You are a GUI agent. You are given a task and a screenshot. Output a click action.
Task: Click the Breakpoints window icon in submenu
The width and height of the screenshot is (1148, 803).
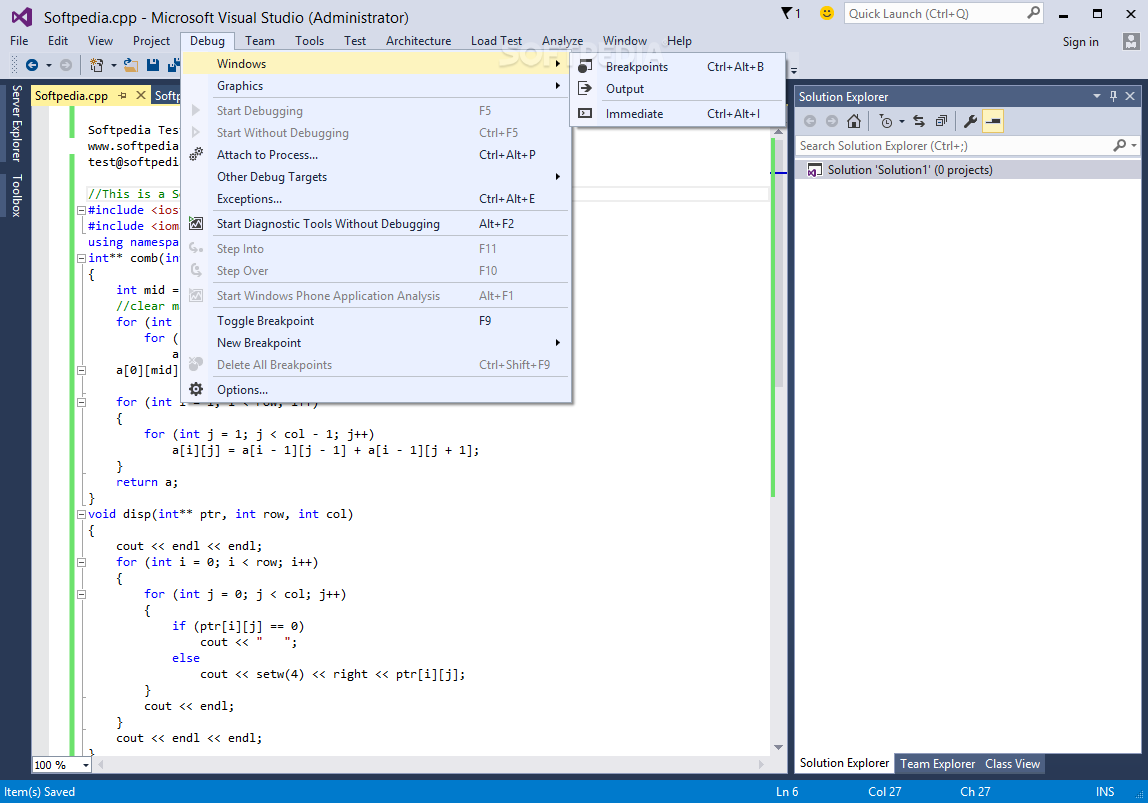tap(585, 67)
